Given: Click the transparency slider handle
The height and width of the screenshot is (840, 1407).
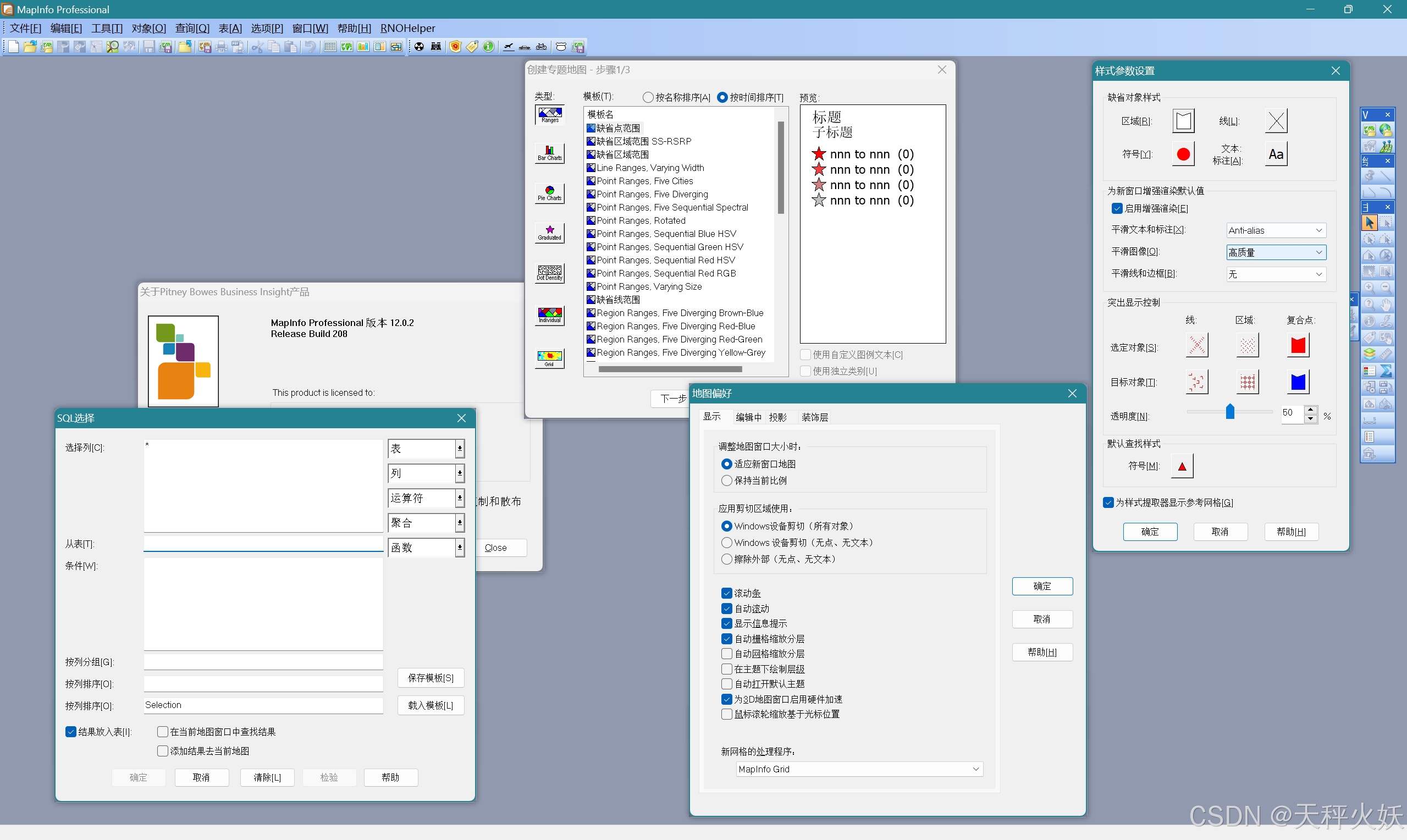Looking at the screenshot, I should (x=1230, y=412).
